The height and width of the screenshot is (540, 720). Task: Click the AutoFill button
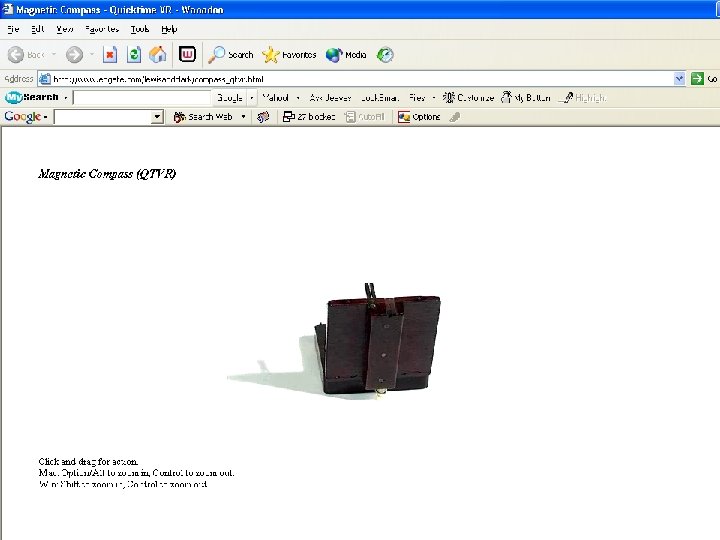(365, 117)
